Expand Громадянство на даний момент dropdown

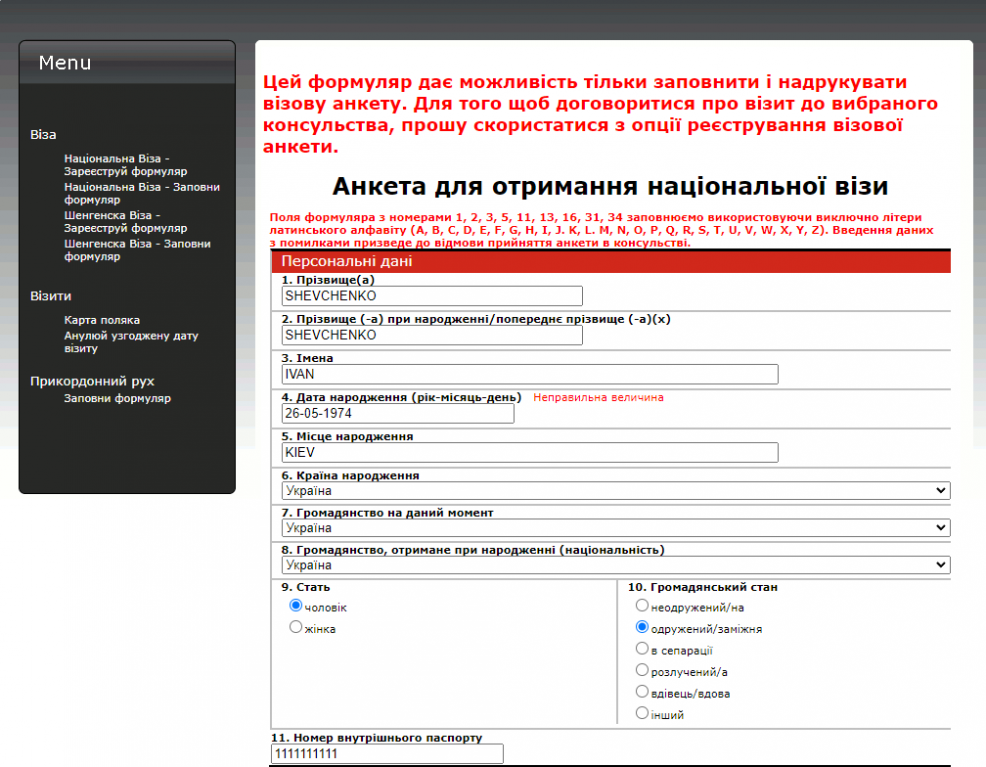616,527
